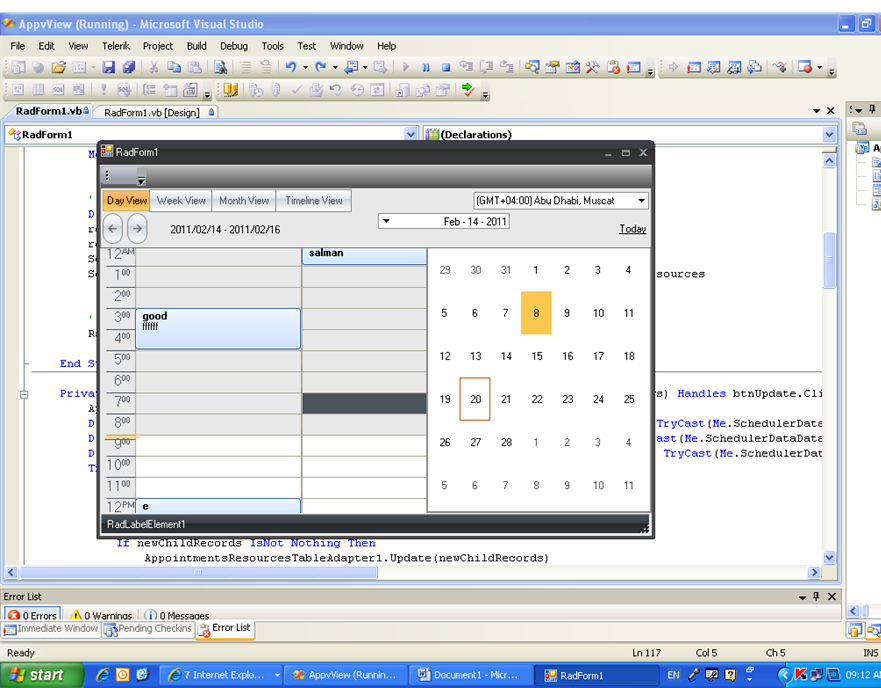Image resolution: width=881 pixels, height=688 pixels.
Task: Click the yellow book toolbar icon
Action: 230,90
